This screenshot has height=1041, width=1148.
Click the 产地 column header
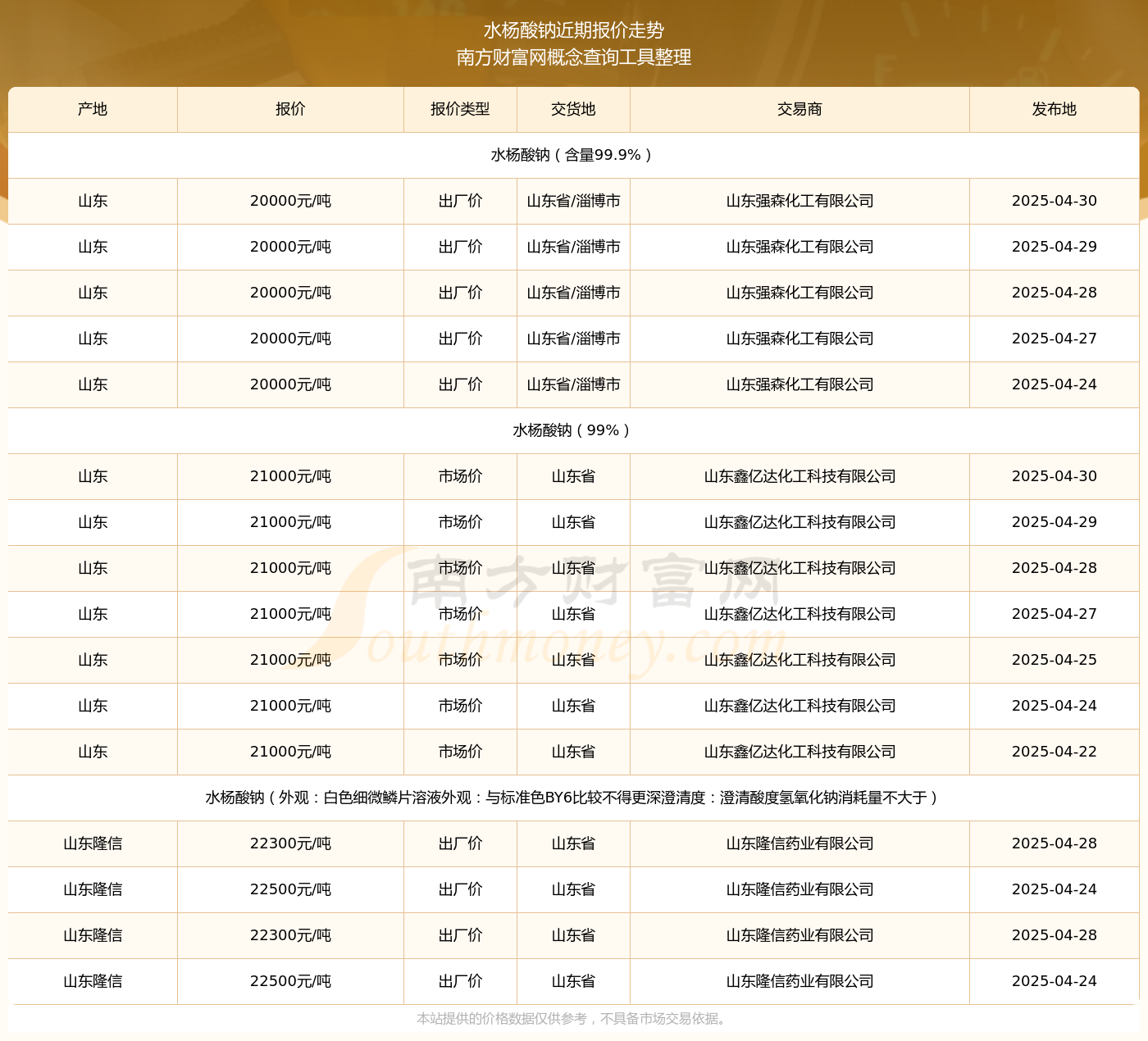[x=93, y=109]
